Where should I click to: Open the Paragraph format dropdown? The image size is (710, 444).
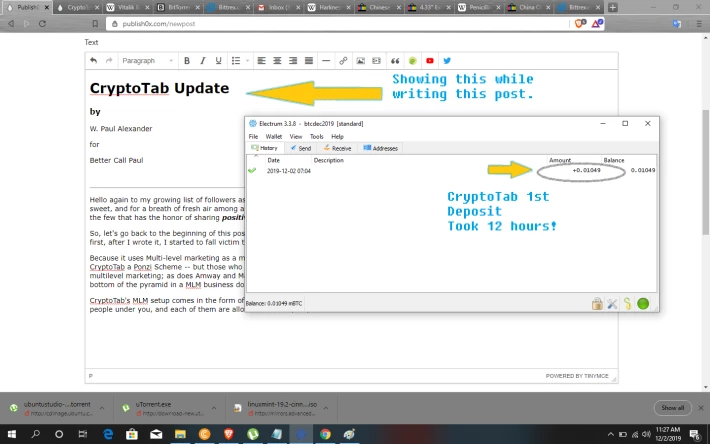[147, 61]
